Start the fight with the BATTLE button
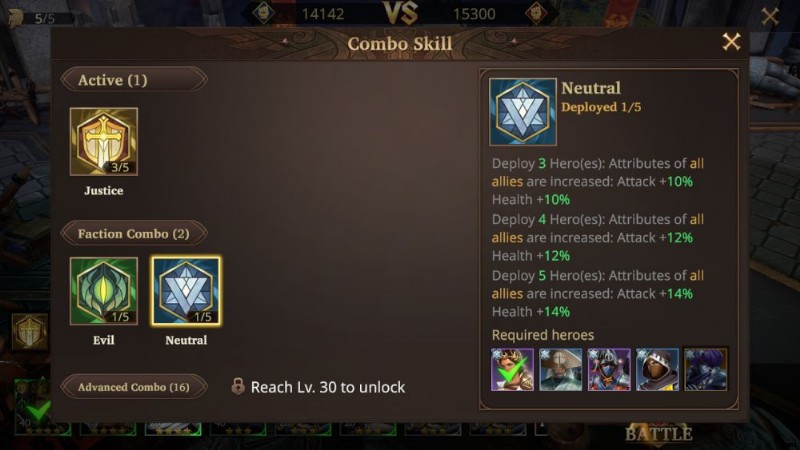Viewport: 800px width, 450px height. [659, 434]
